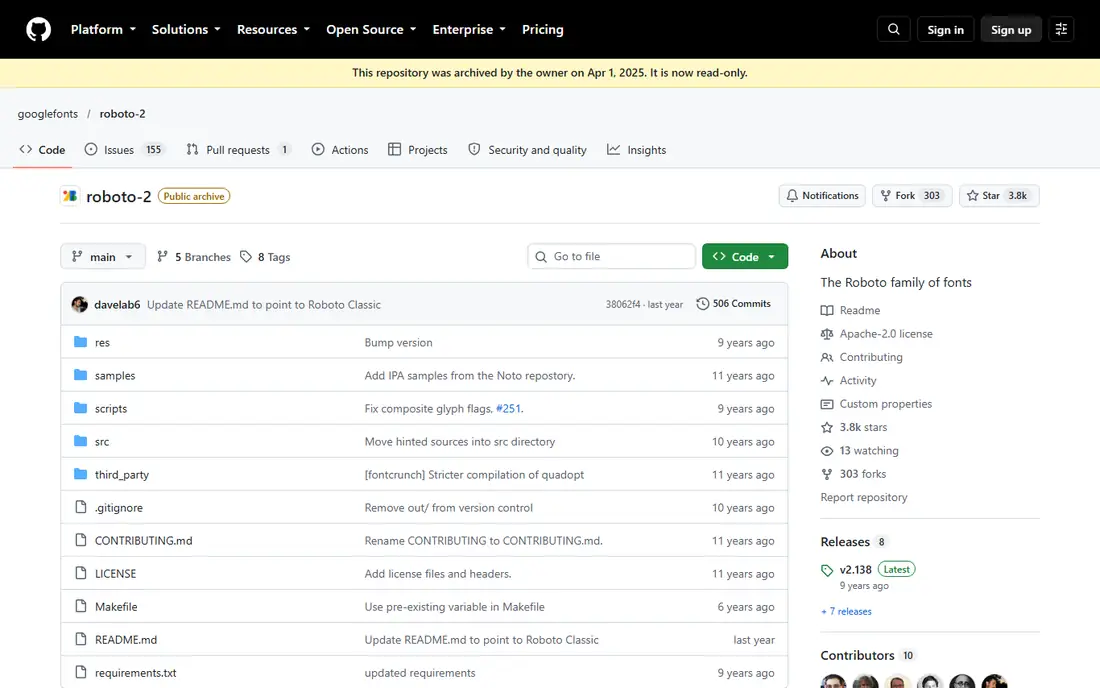The width and height of the screenshot is (1100, 688).
Task: Click the Sign in button
Action: coord(945,29)
